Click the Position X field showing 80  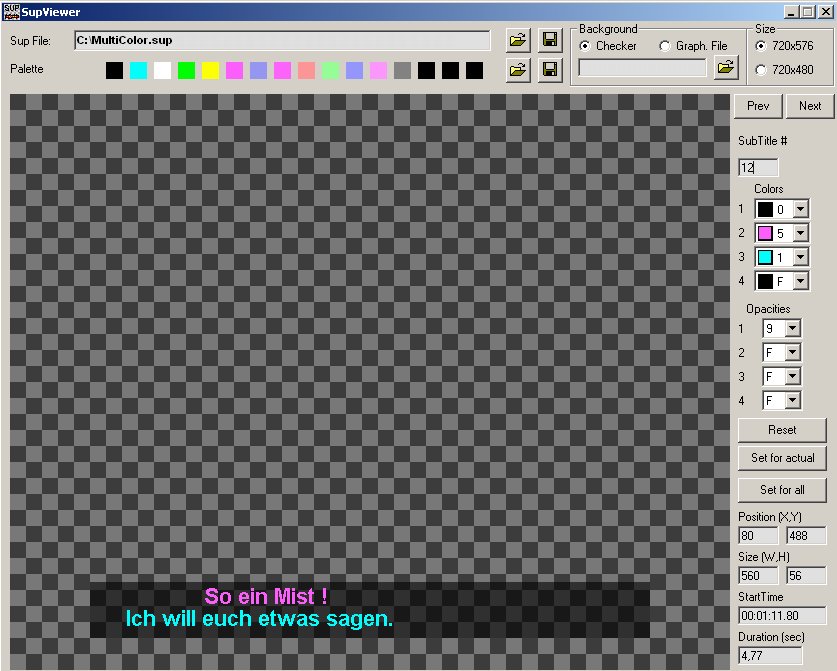pos(758,535)
